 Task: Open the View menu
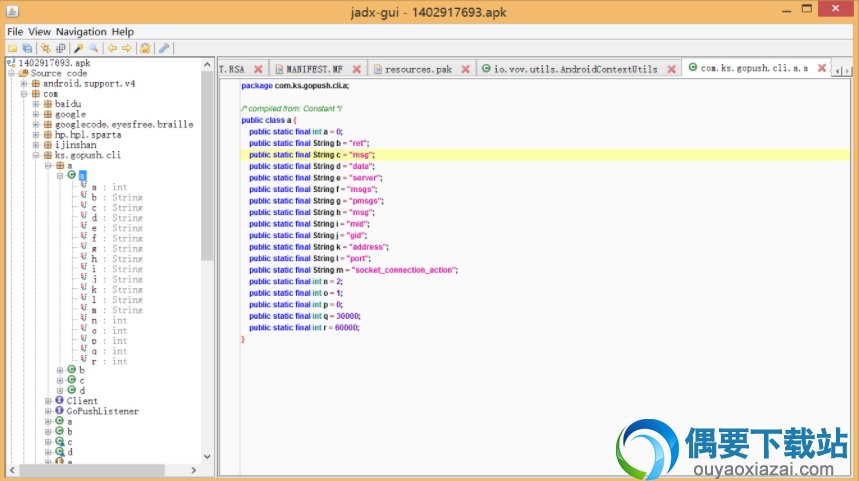click(x=39, y=32)
